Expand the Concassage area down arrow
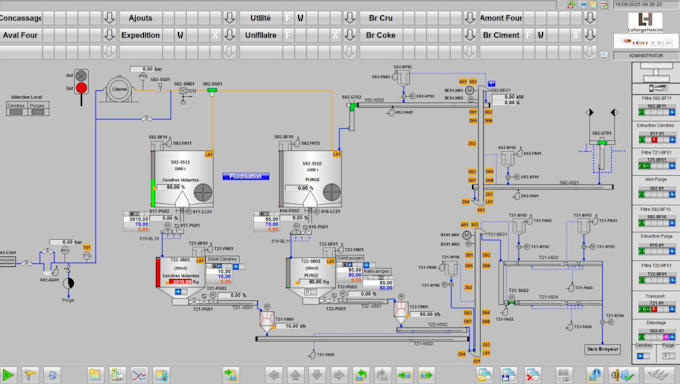 coord(109,18)
